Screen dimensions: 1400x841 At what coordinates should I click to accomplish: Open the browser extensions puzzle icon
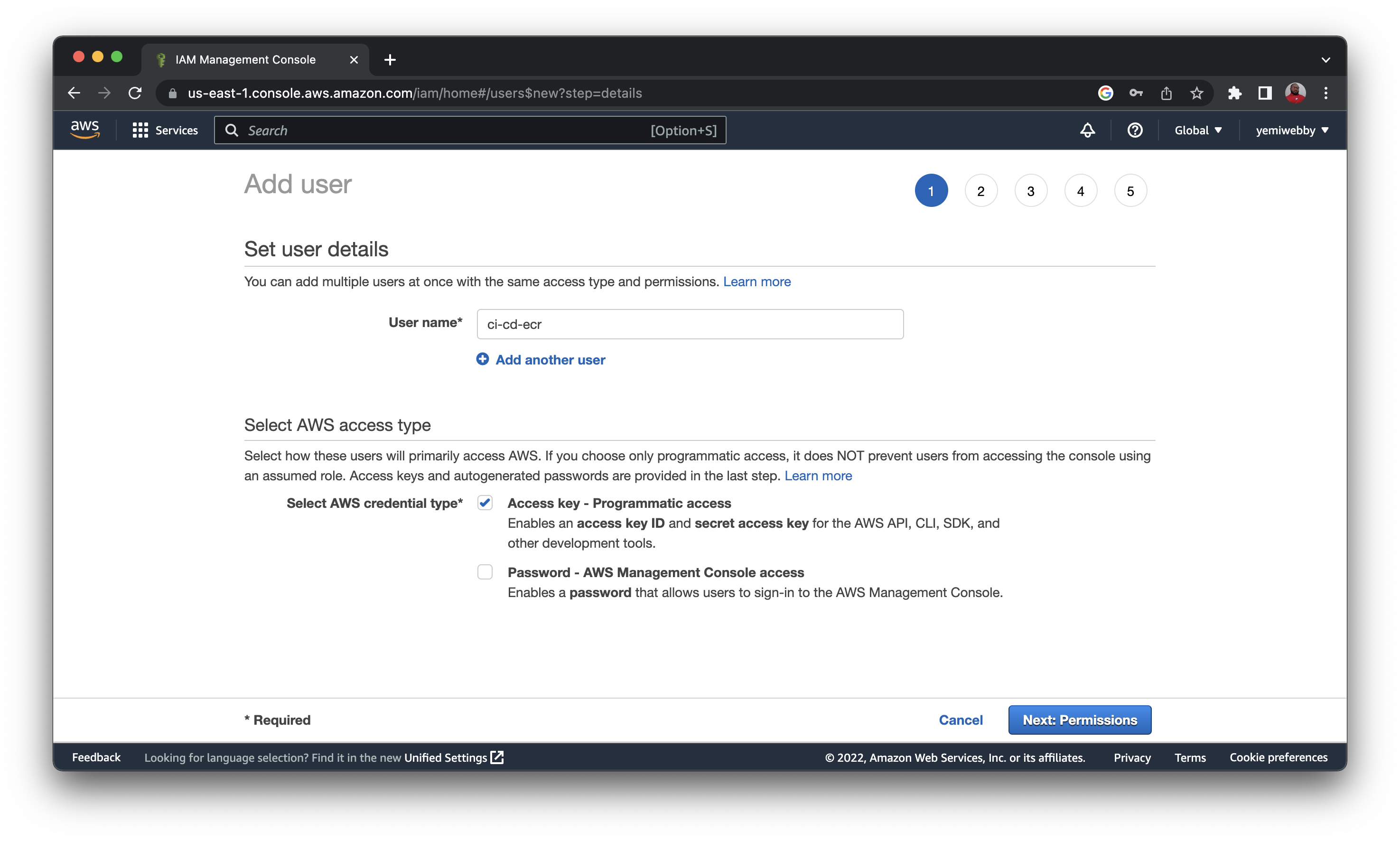point(1235,93)
